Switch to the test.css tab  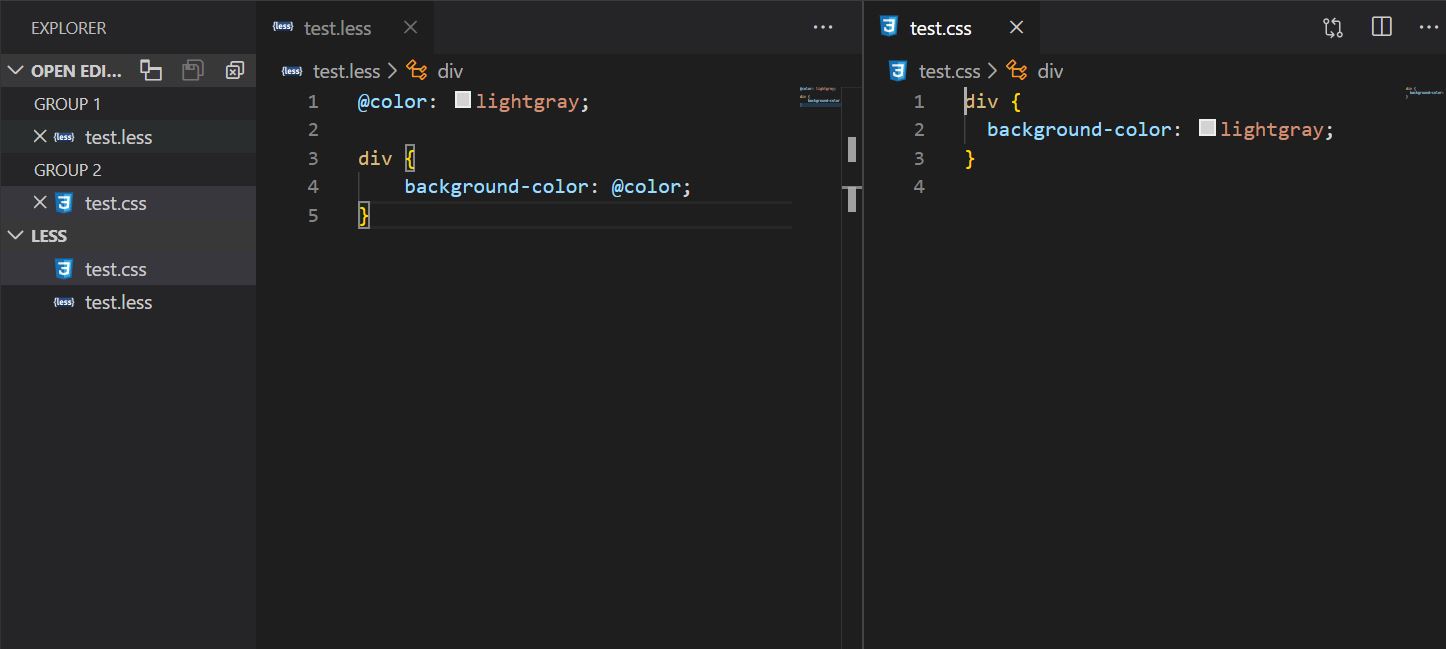(940, 27)
